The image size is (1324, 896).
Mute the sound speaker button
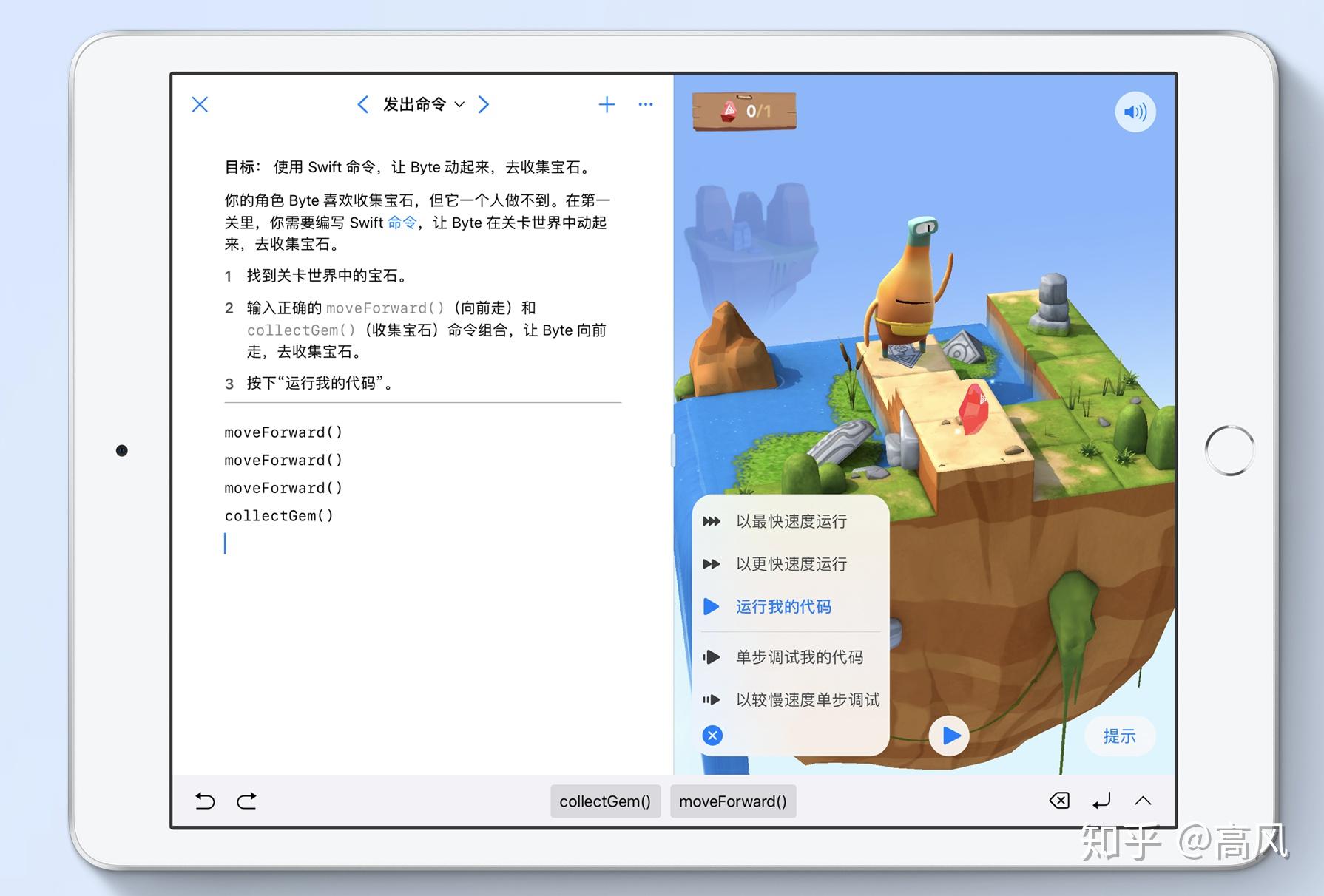point(1135,112)
